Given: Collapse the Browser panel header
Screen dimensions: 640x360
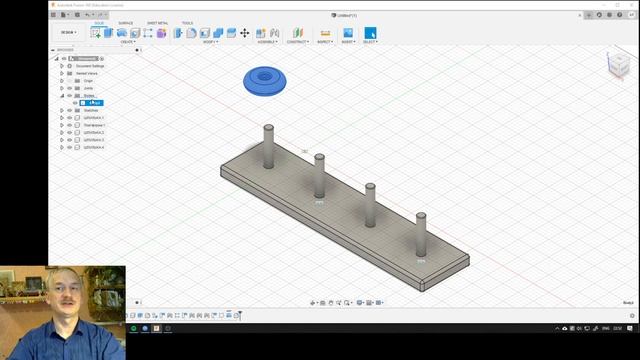Looking at the screenshot, I should [x=53, y=50].
